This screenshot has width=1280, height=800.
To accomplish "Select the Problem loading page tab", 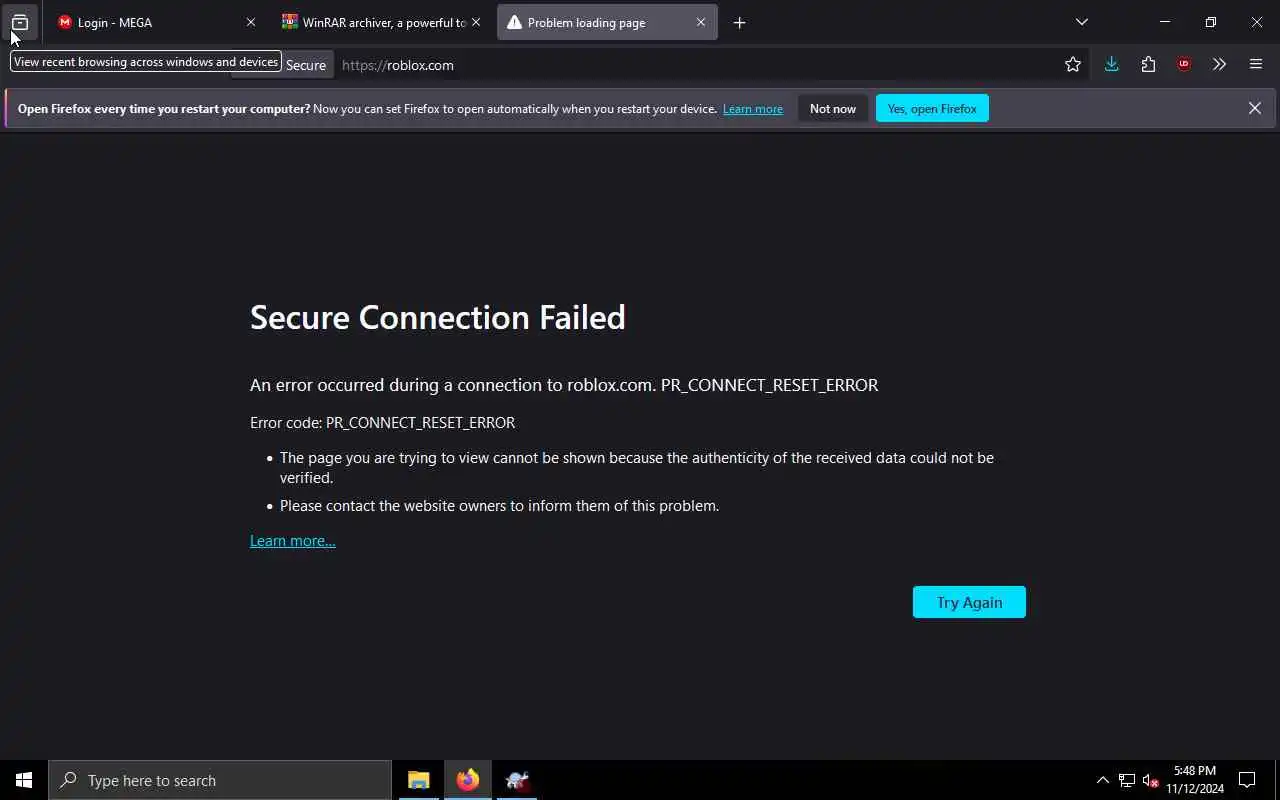I will pos(607,22).
